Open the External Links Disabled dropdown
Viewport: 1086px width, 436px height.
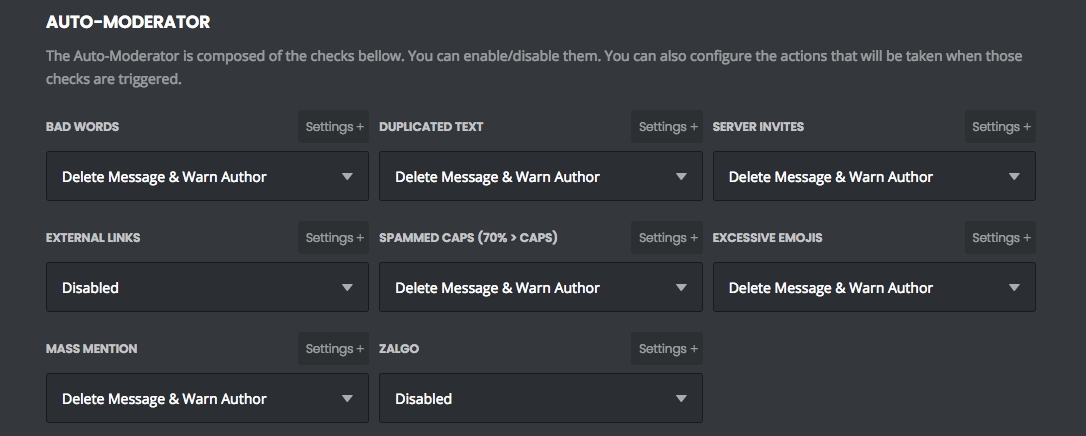pos(207,287)
